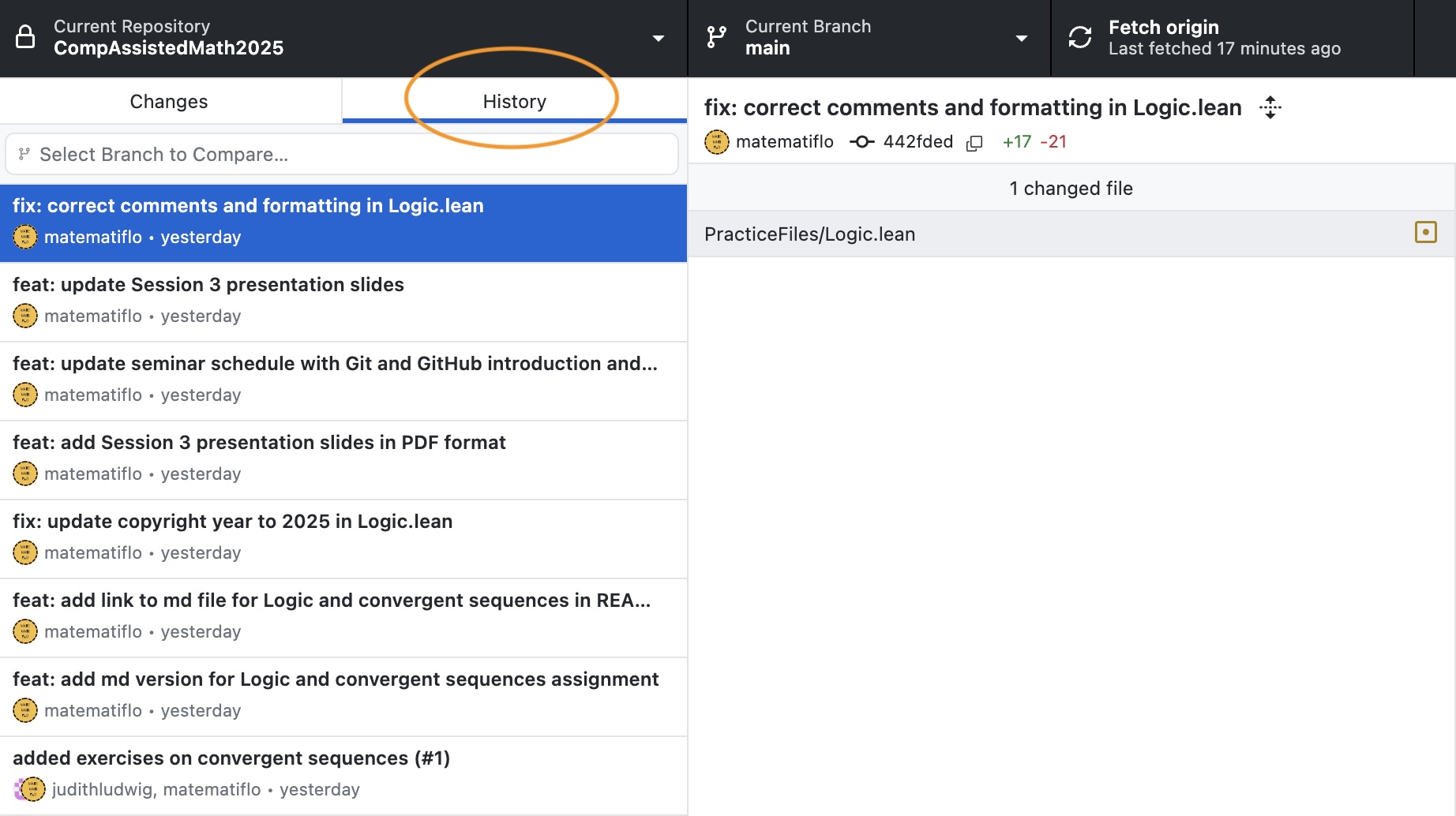
Task: Click matematiflo avatar in commit header
Action: click(x=717, y=142)
